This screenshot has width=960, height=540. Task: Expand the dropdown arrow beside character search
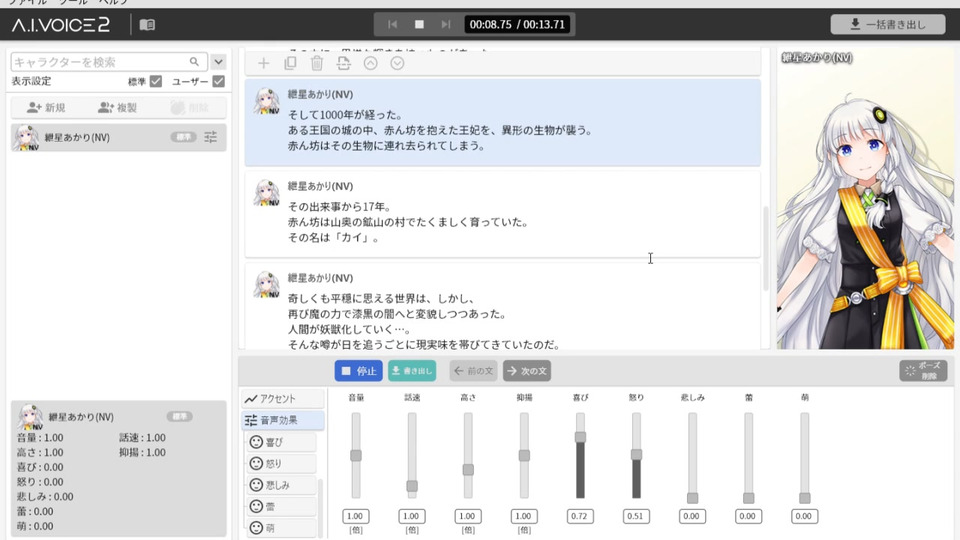(219, 62)
